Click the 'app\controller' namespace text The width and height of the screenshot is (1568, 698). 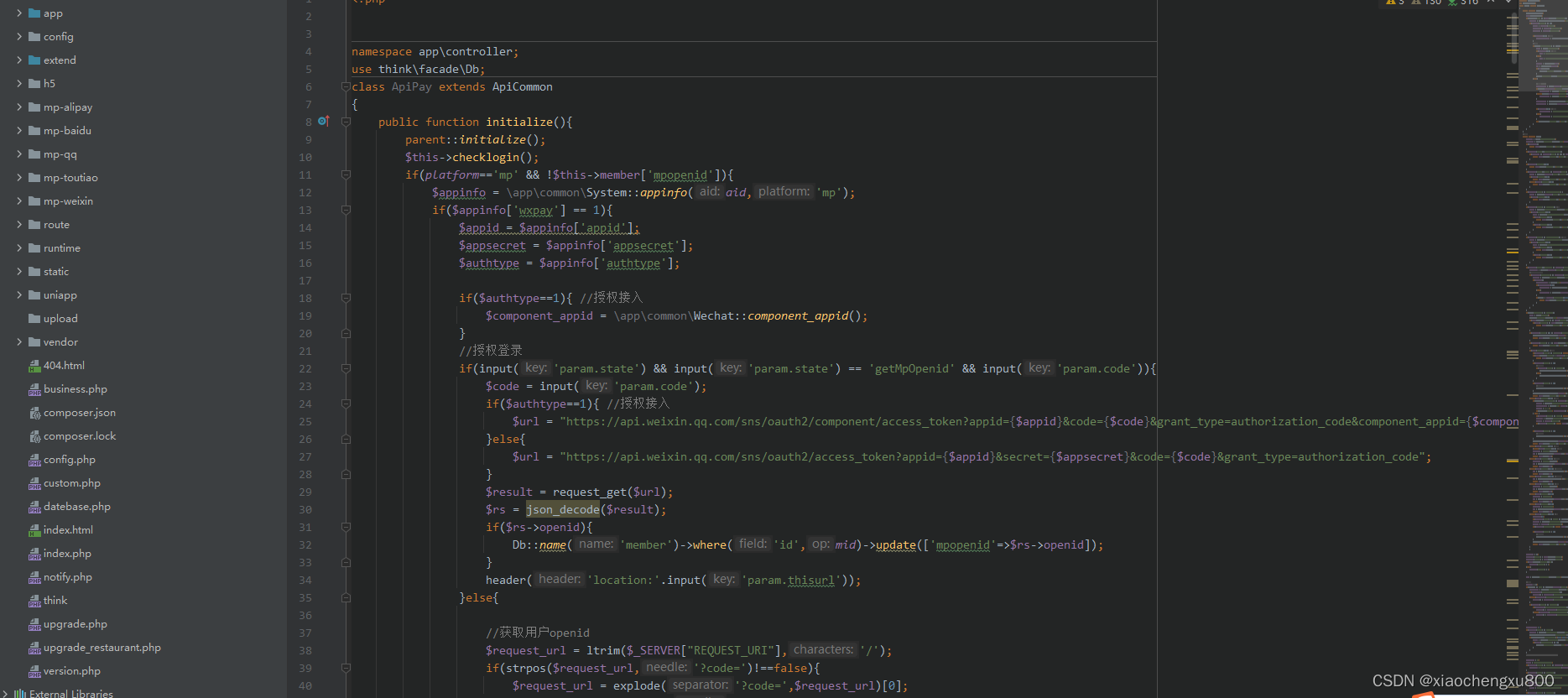(x=465, y=51)
